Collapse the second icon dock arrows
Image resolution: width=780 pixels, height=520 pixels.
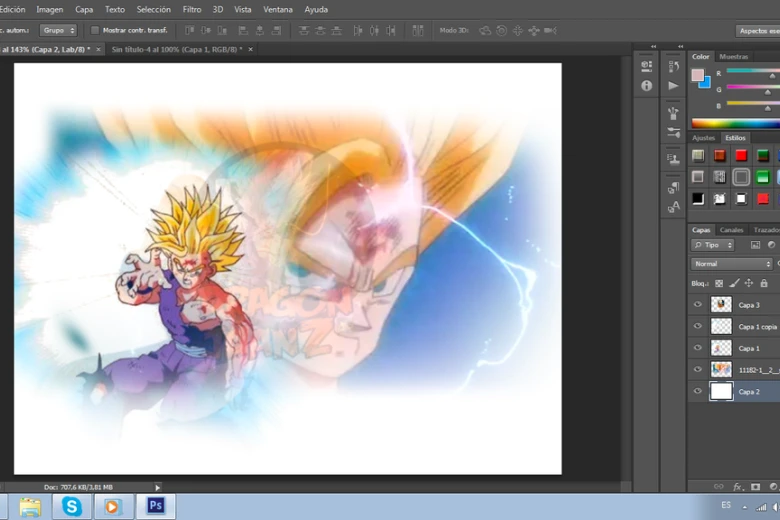680,46
